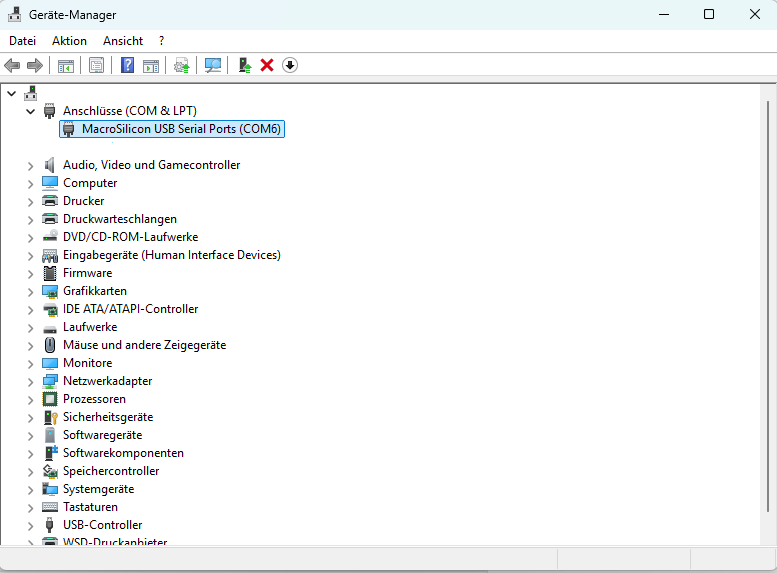The height and width of the screenshot is (573, 777).
Task: Click the blue Help question mark toolbar icon
Action: [x=127, y=65]
